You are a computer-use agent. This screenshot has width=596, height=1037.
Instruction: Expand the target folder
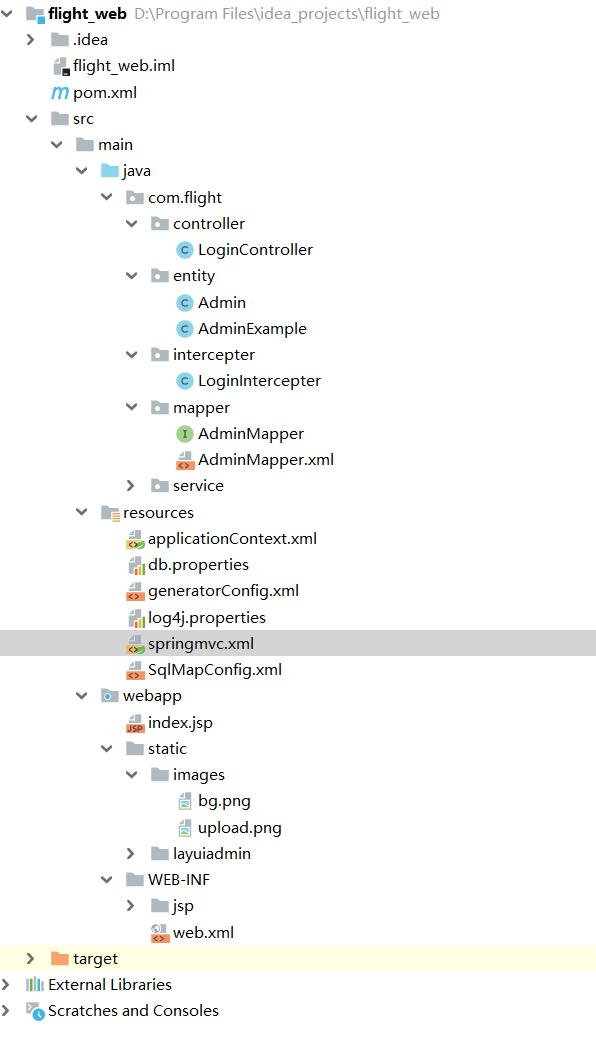point(30,958)
